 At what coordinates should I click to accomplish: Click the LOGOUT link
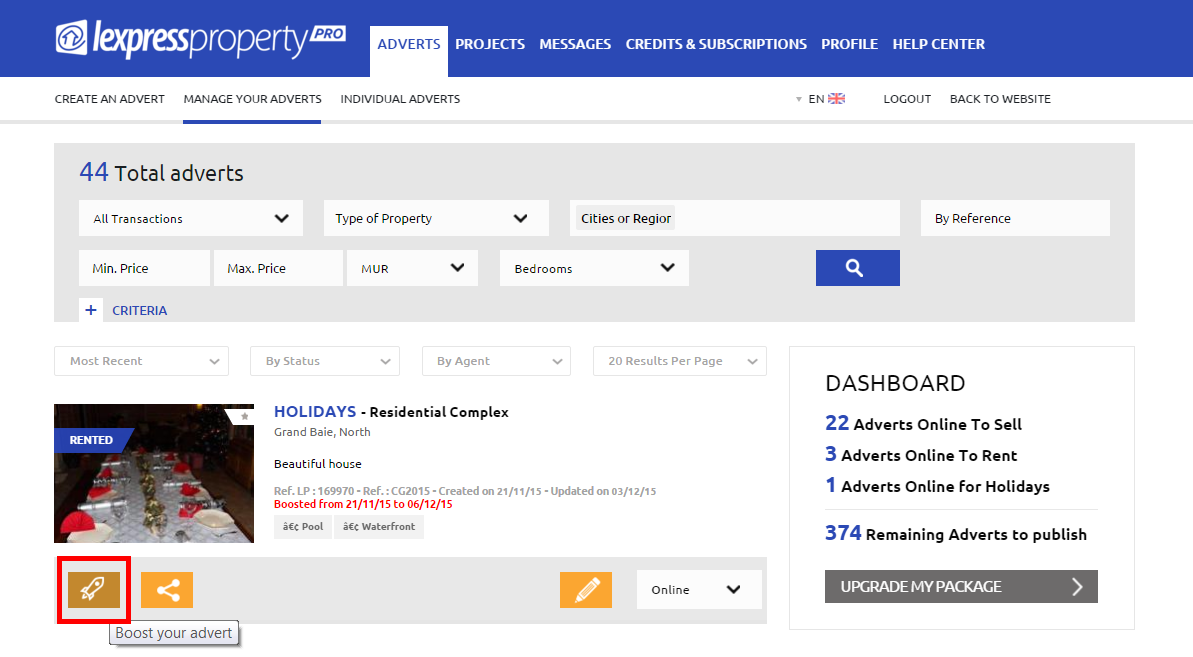pos(907,99)
